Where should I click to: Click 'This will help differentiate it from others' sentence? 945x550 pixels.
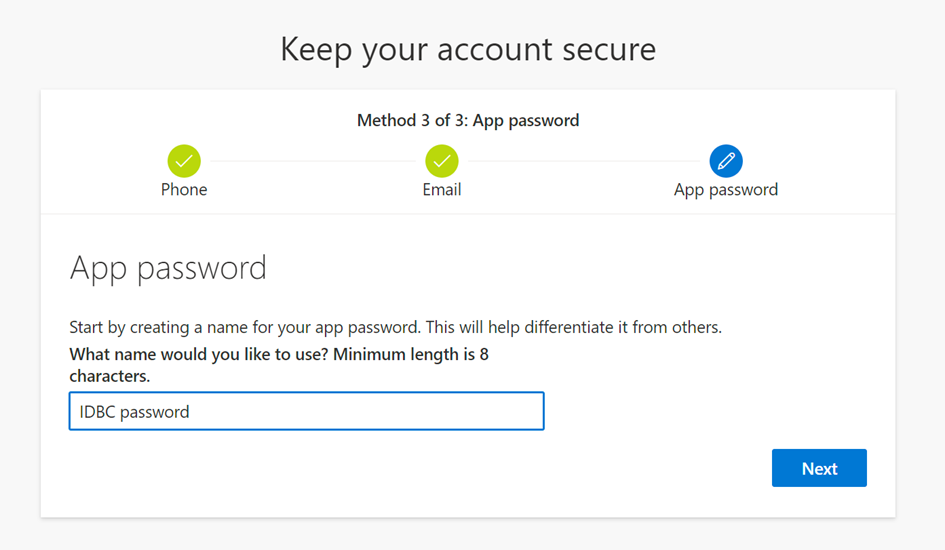(x=574, y=327)
